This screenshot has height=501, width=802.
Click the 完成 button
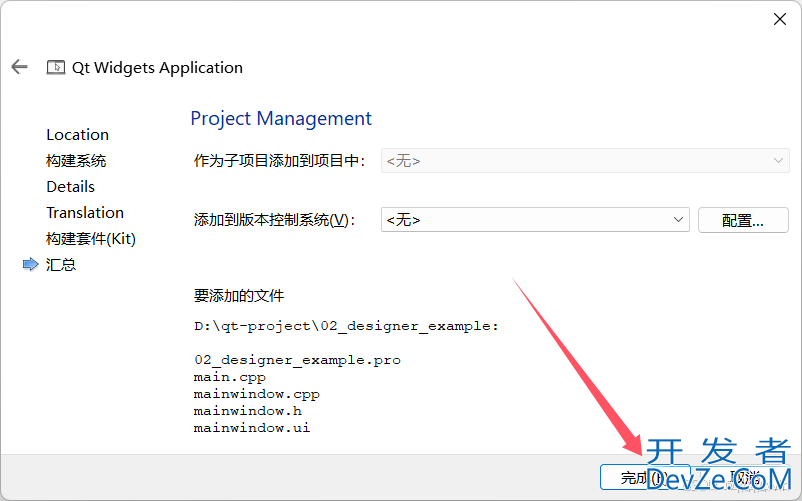(645, 477)
